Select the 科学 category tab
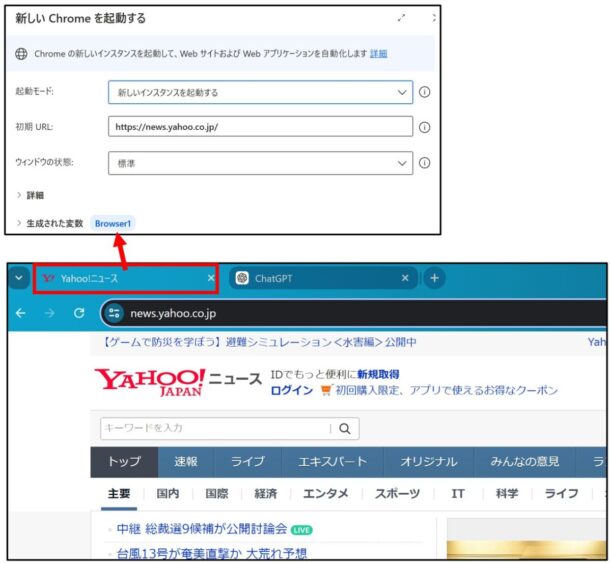 (507, 494)
